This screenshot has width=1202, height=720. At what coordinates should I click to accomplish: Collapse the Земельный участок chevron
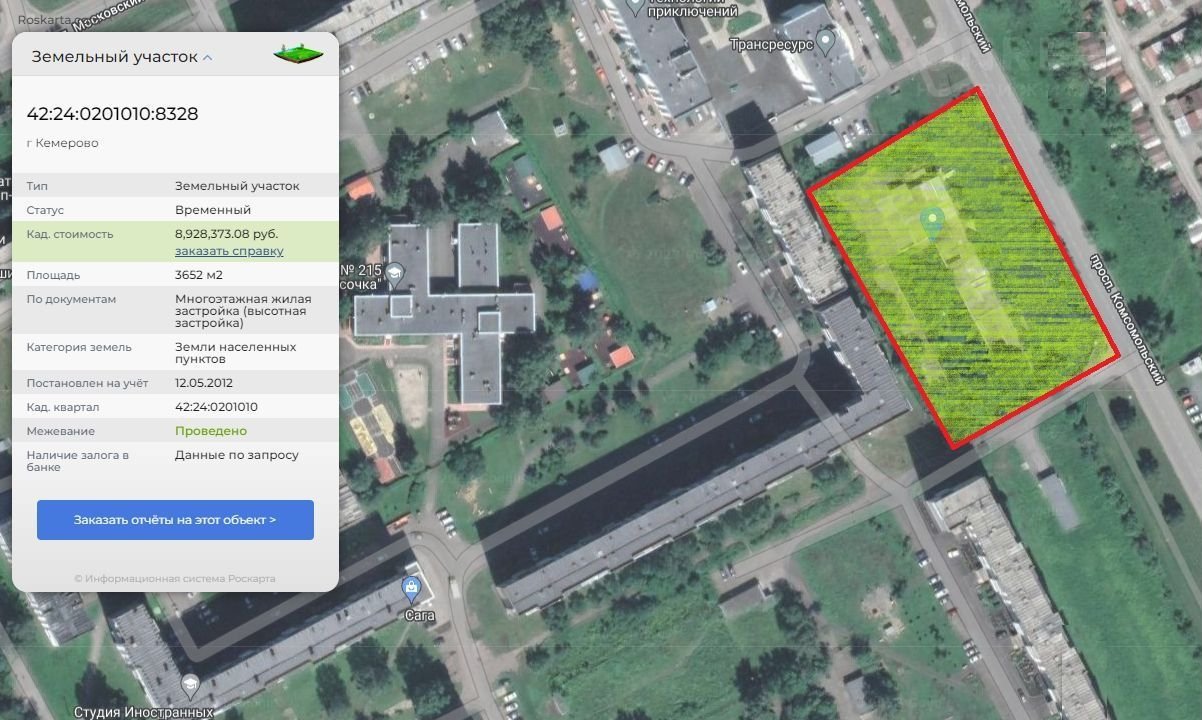(208, 58)
